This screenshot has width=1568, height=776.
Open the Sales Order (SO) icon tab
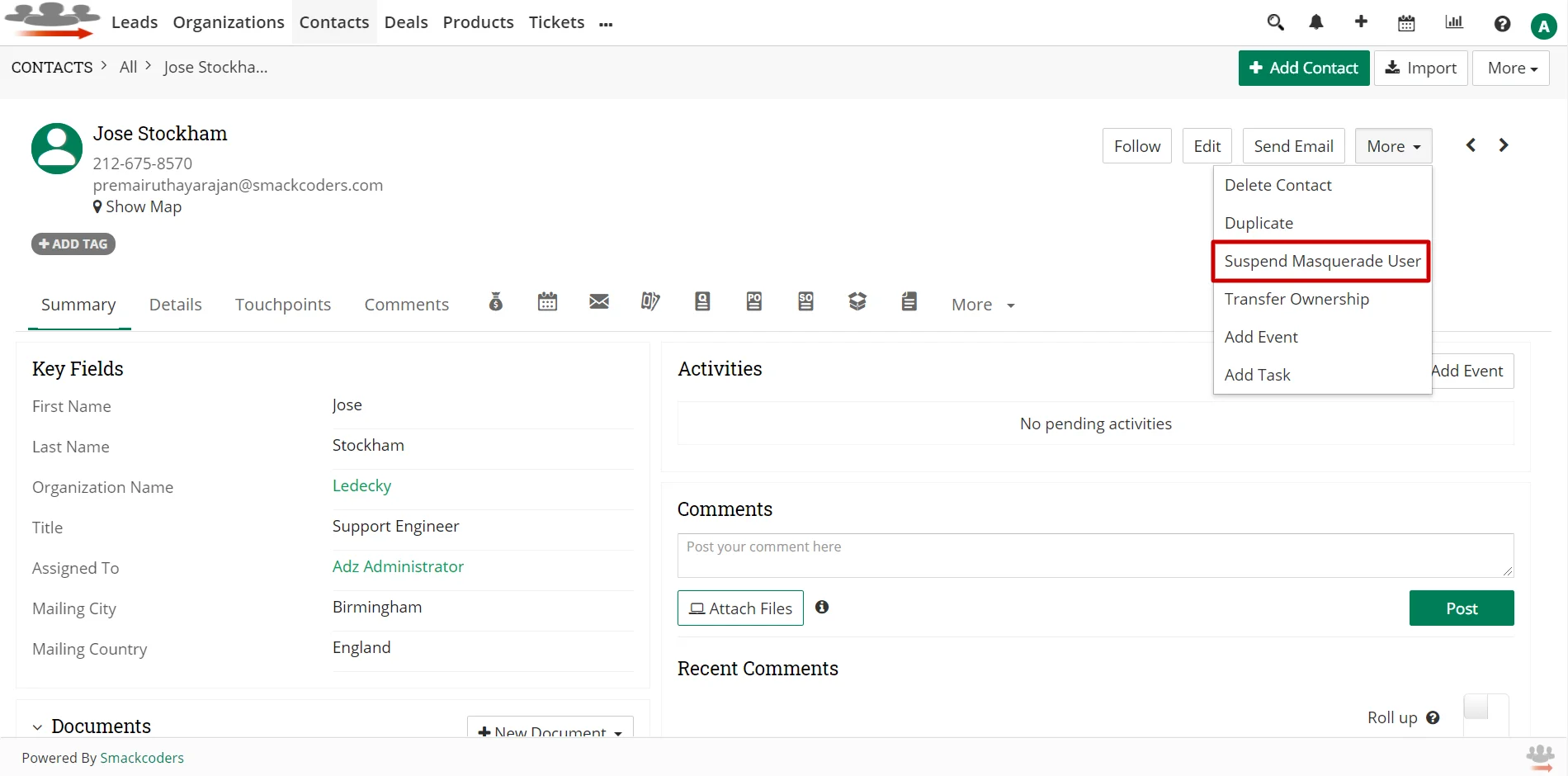pos(805,302)
